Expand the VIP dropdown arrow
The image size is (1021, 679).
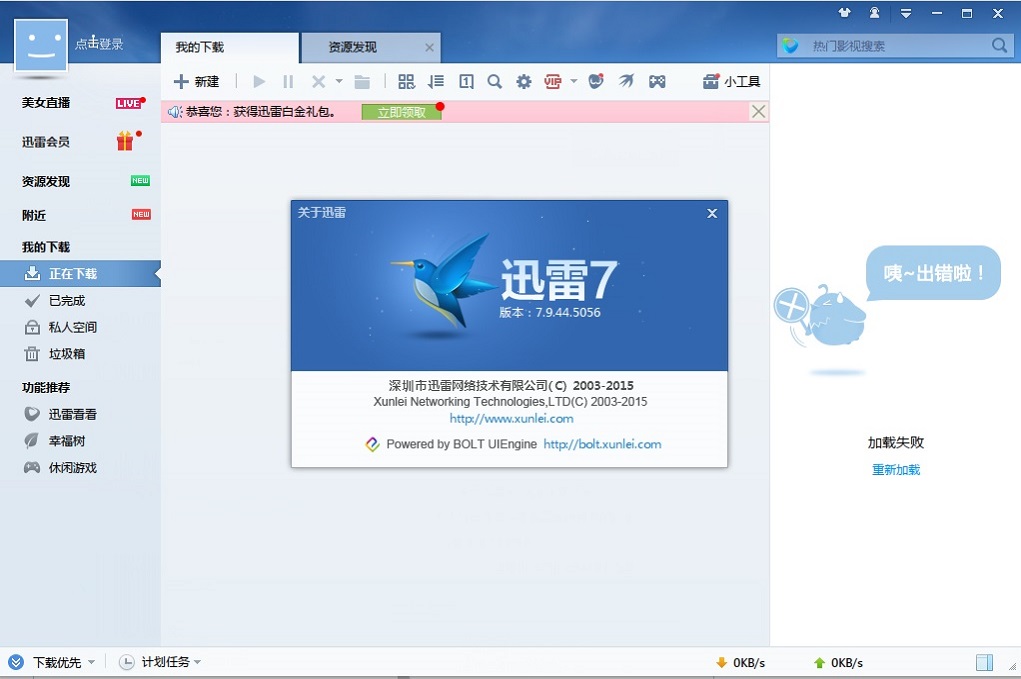(x=574, y=81)
